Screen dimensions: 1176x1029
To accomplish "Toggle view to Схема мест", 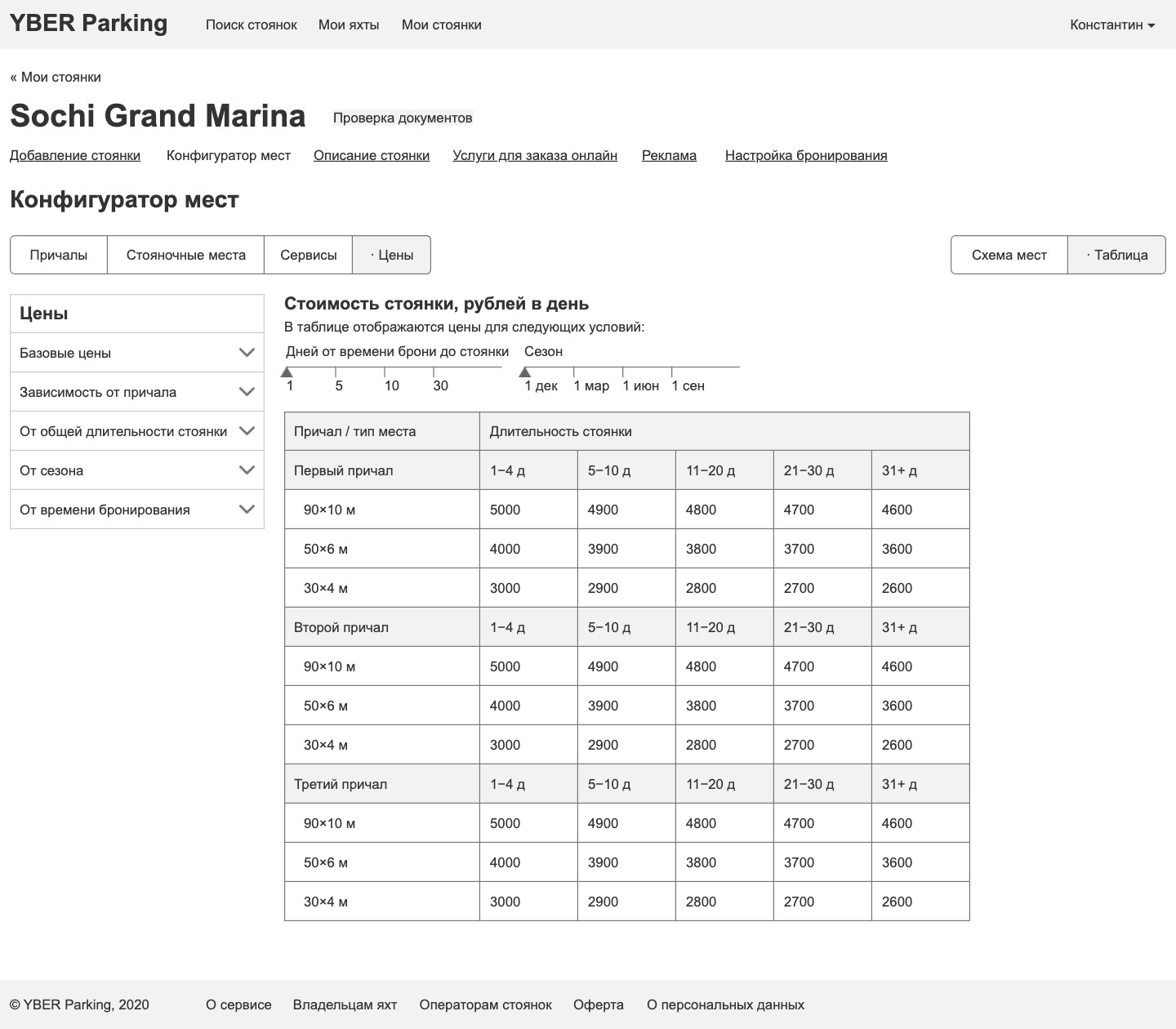I will 1009,255.
